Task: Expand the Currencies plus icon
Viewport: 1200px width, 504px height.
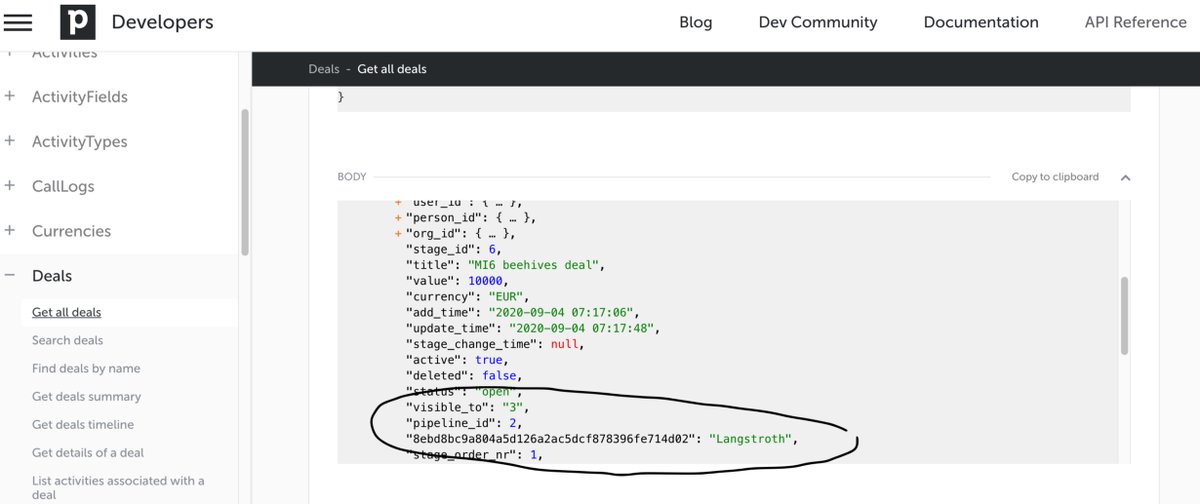Action: coord(10,231)
